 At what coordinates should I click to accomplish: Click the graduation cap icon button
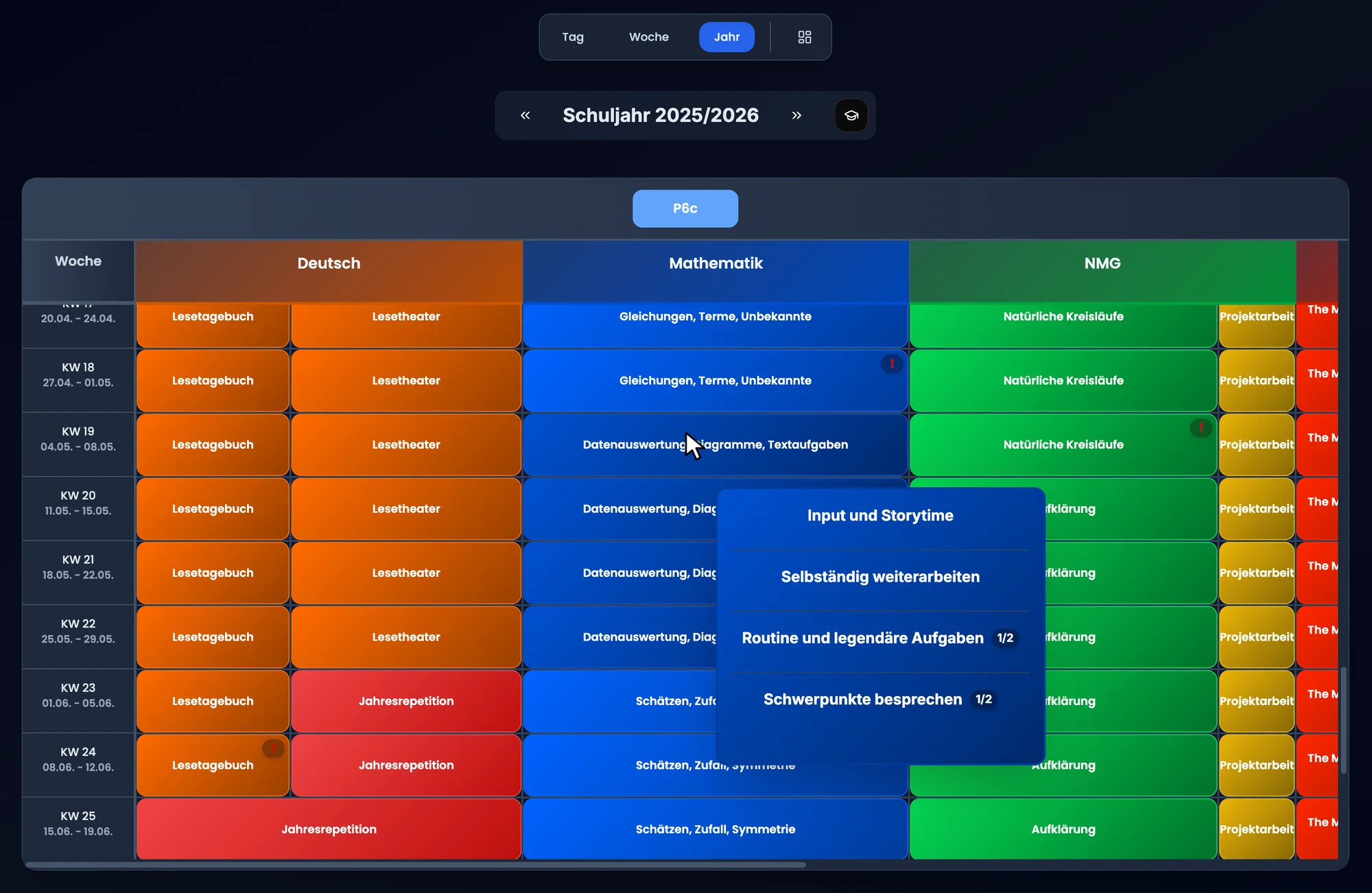[851, 115]
